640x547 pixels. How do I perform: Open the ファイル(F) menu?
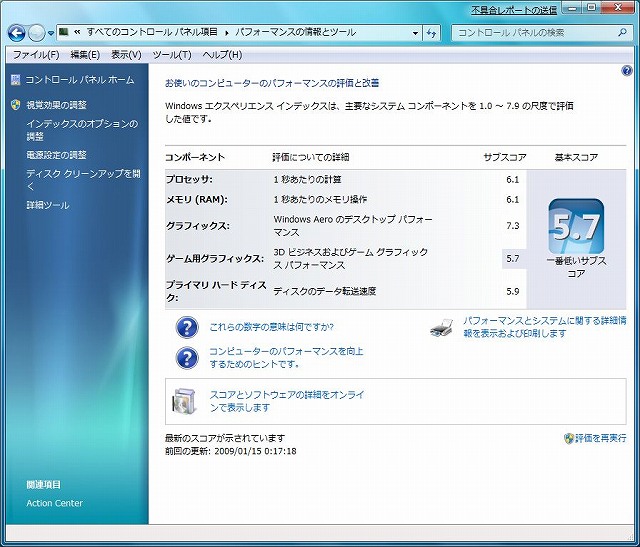36,55
